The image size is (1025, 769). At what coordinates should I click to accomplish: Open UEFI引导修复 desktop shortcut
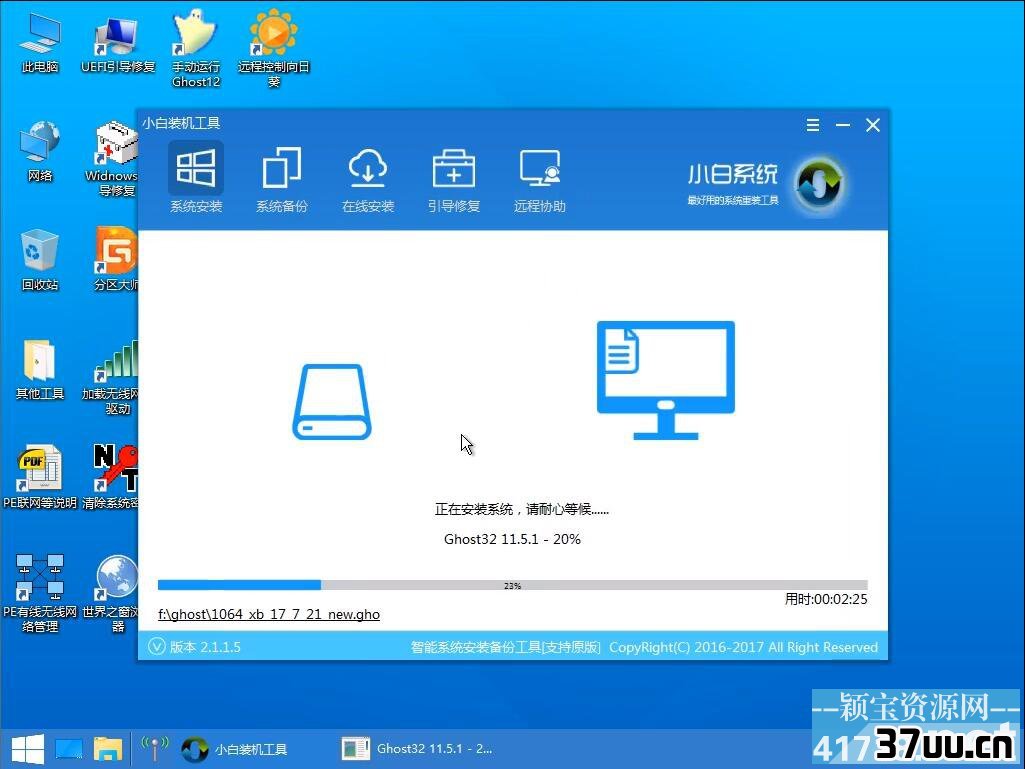pos(118,43)
